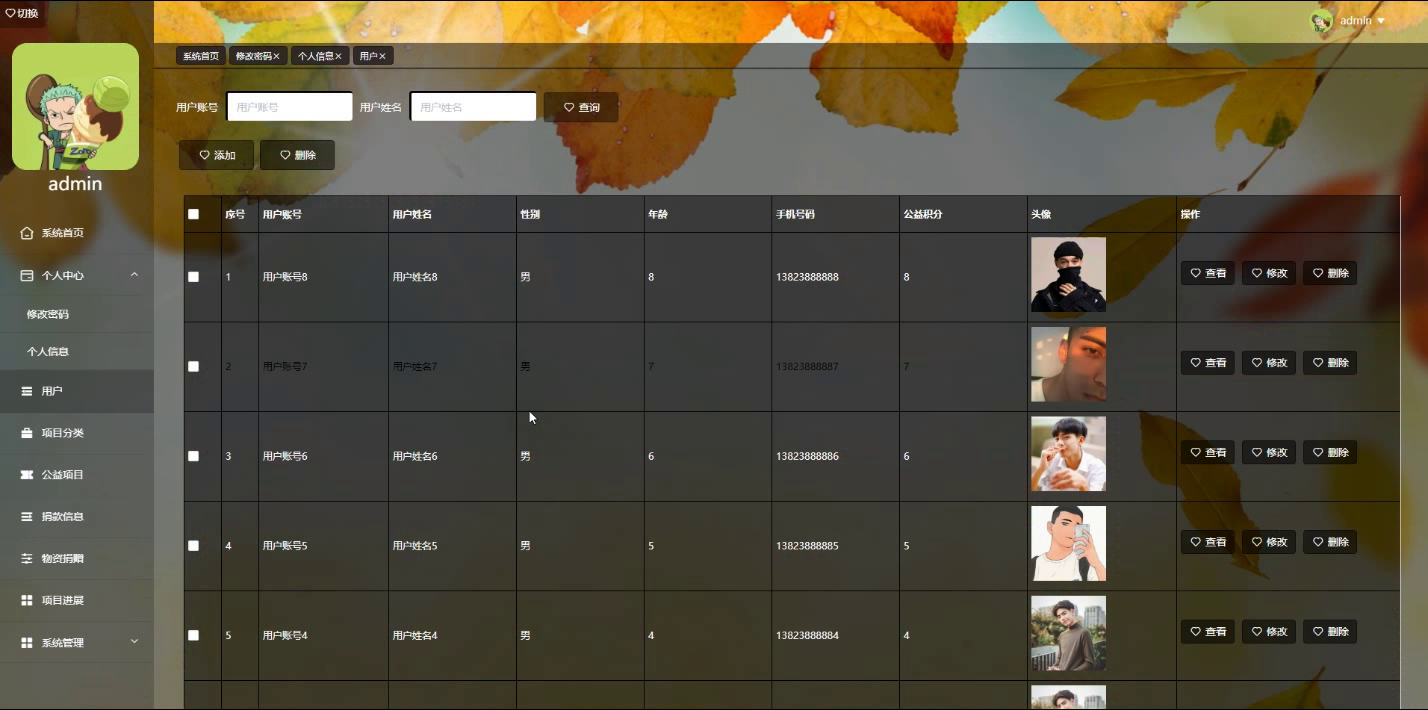
Task: Click the 个人中心 sidebar icon
Action: coord(27,275)
